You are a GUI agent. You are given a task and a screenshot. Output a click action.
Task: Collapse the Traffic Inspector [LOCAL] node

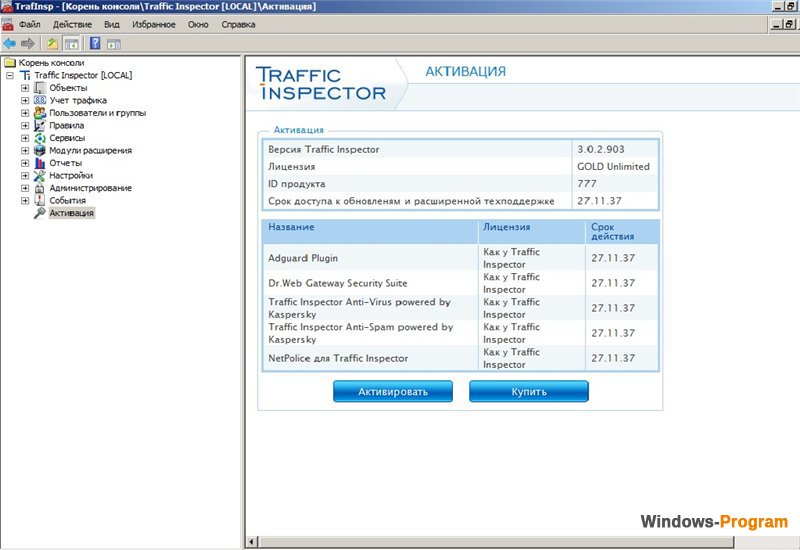coord(10,76)
